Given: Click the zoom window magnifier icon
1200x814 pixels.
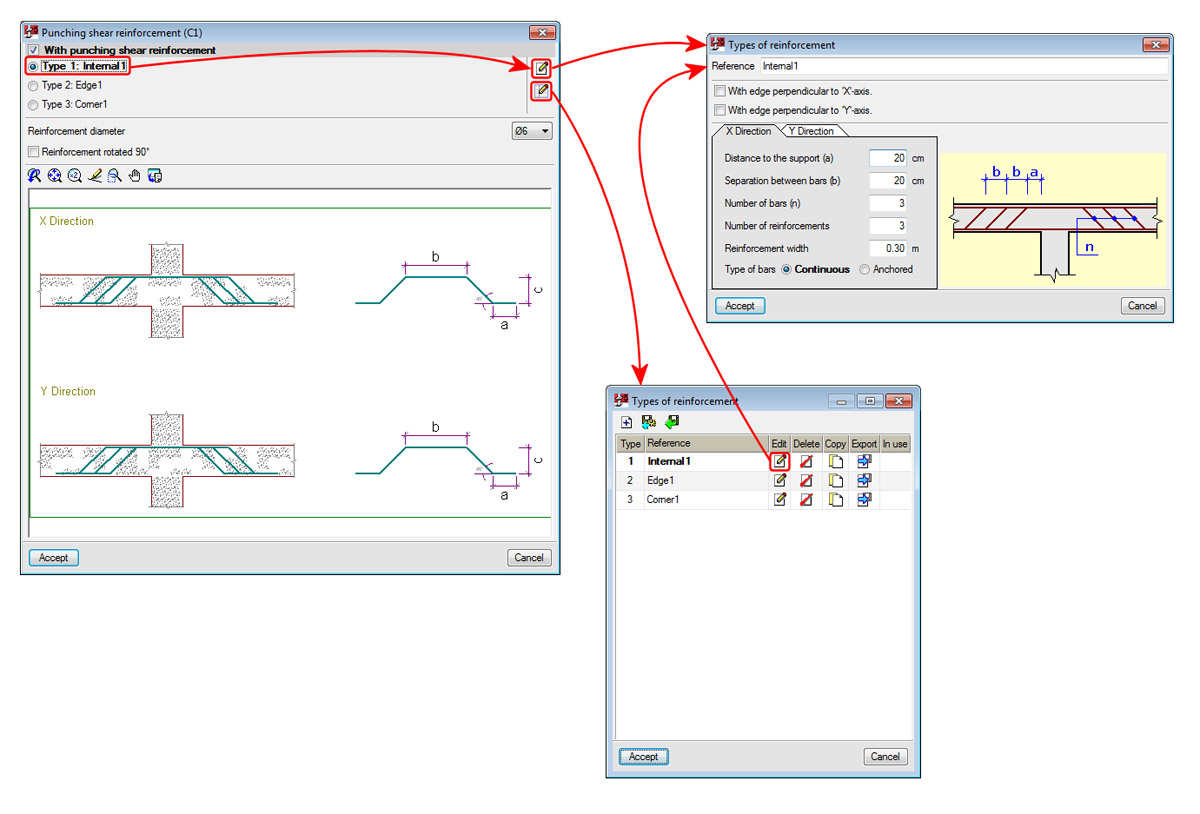Looking at the screenshot, I should point(114,176).
